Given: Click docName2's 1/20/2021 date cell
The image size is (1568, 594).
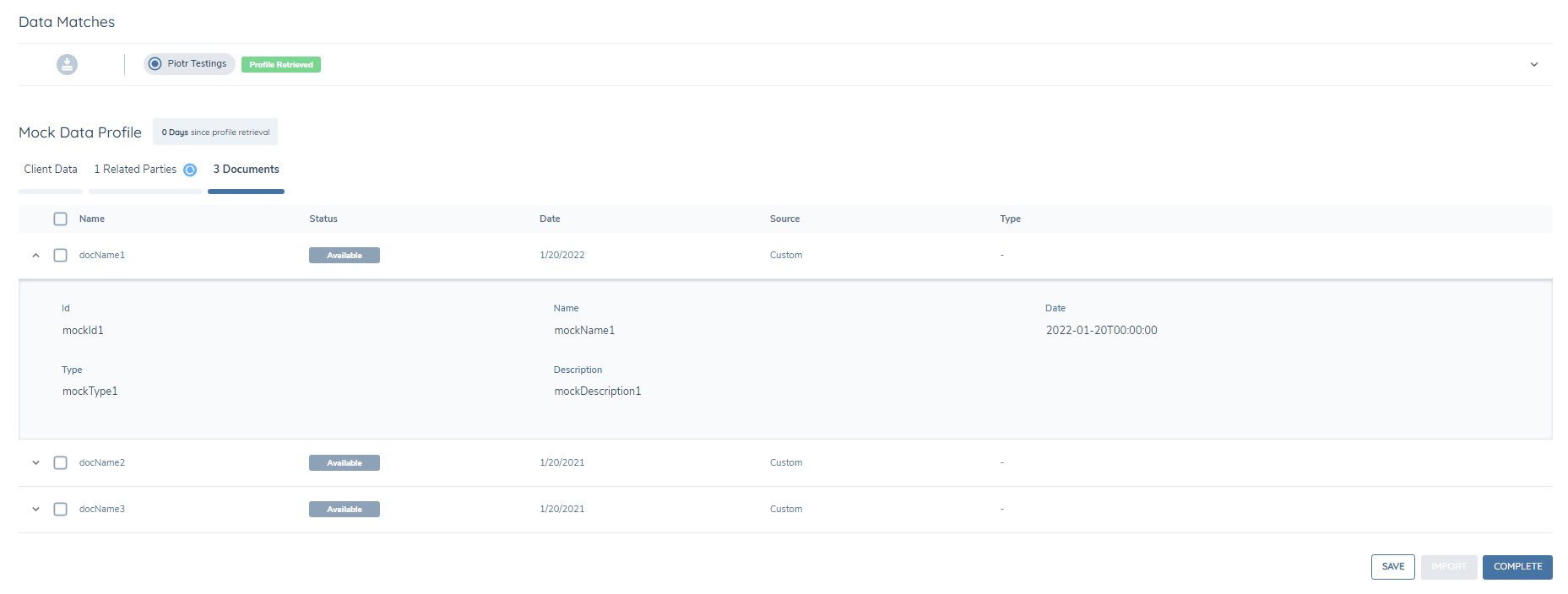Looking at the screenshot, I should tap(562, 462).
